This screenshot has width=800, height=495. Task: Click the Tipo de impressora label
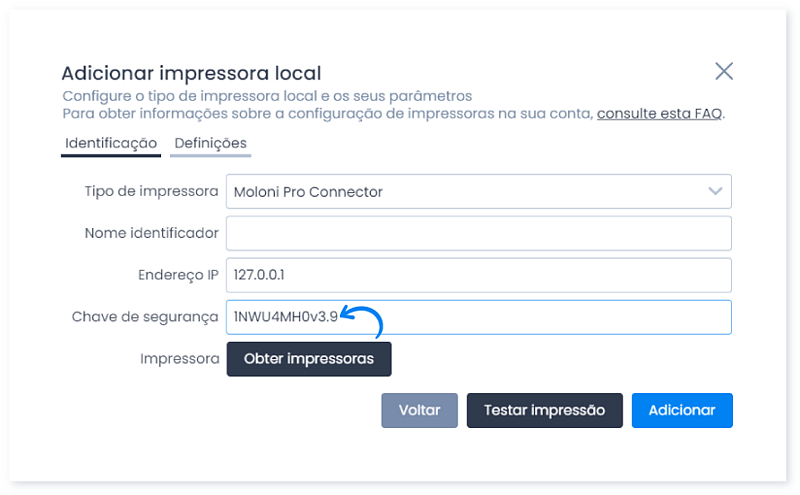click(151, 191)
